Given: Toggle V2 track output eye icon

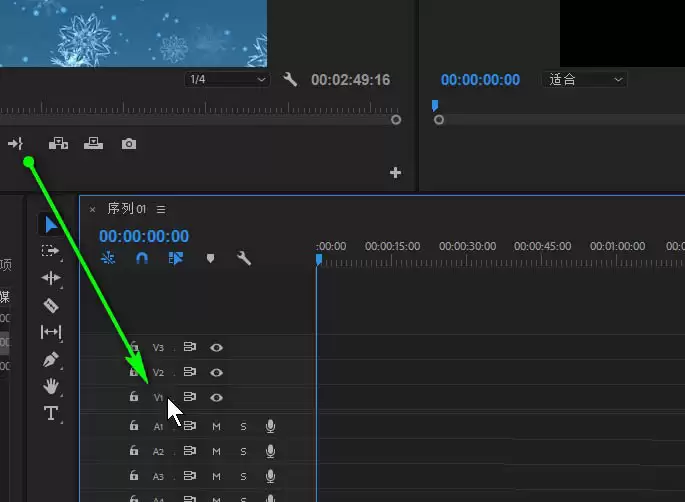Looking at the screenshot, I should 216,372.
